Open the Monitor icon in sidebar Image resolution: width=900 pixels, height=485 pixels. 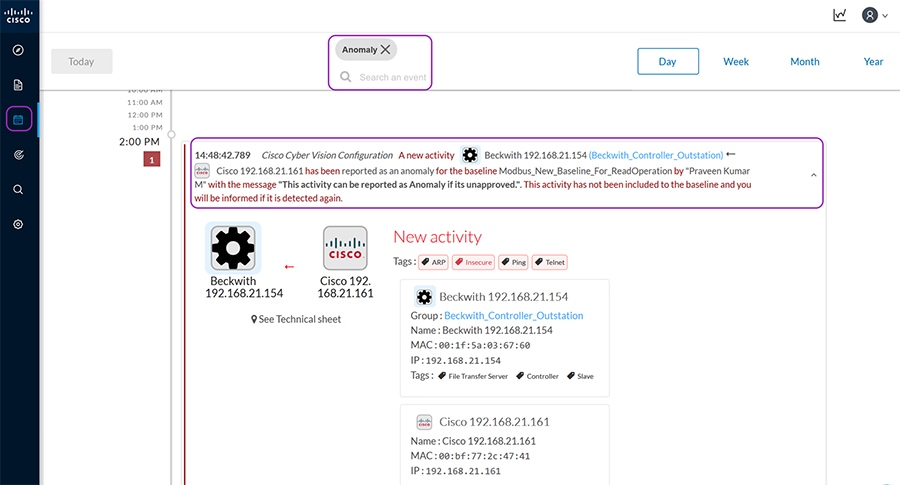point(18,154)
